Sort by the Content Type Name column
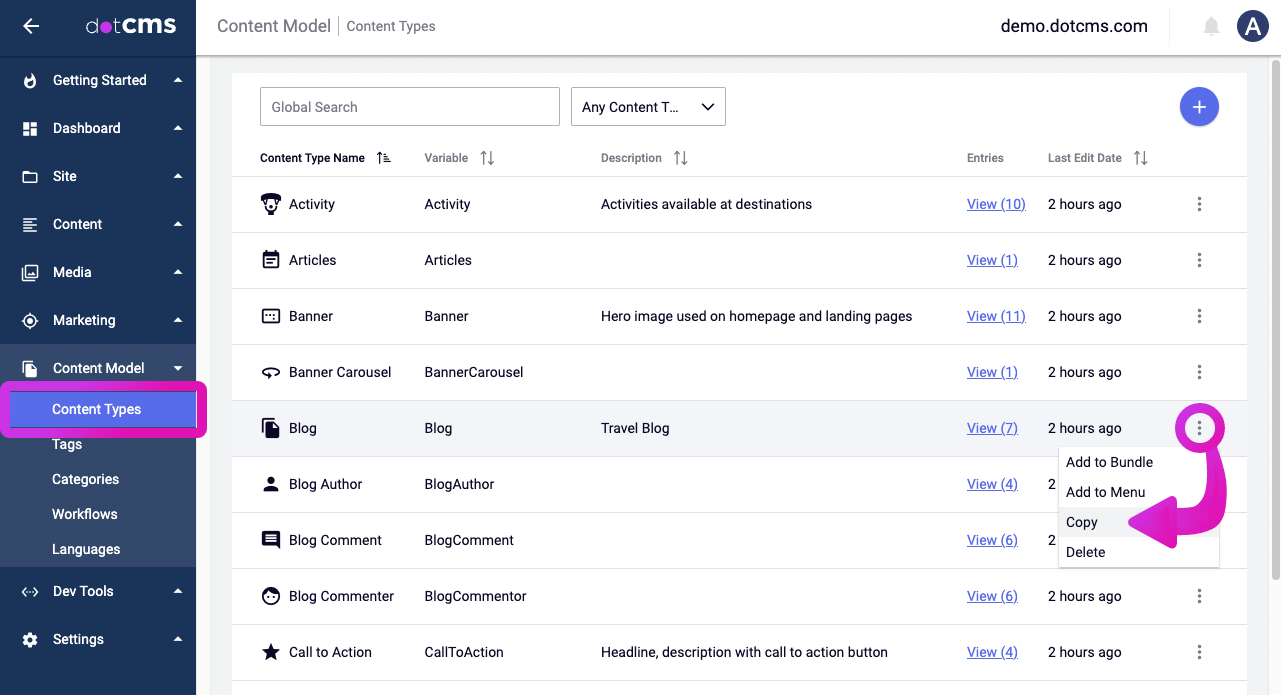The height and width of the screenshot is (695, 1281). (x=384, y=158)
